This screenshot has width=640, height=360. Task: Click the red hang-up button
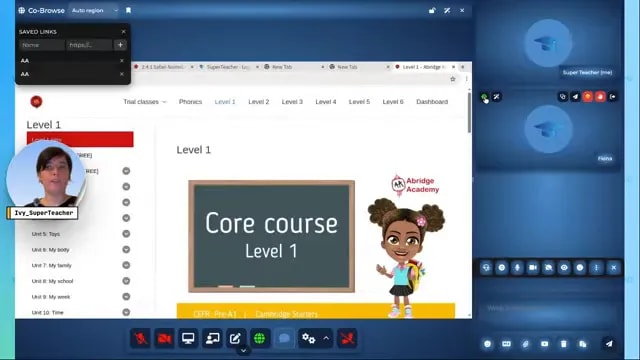pos(347,338)
